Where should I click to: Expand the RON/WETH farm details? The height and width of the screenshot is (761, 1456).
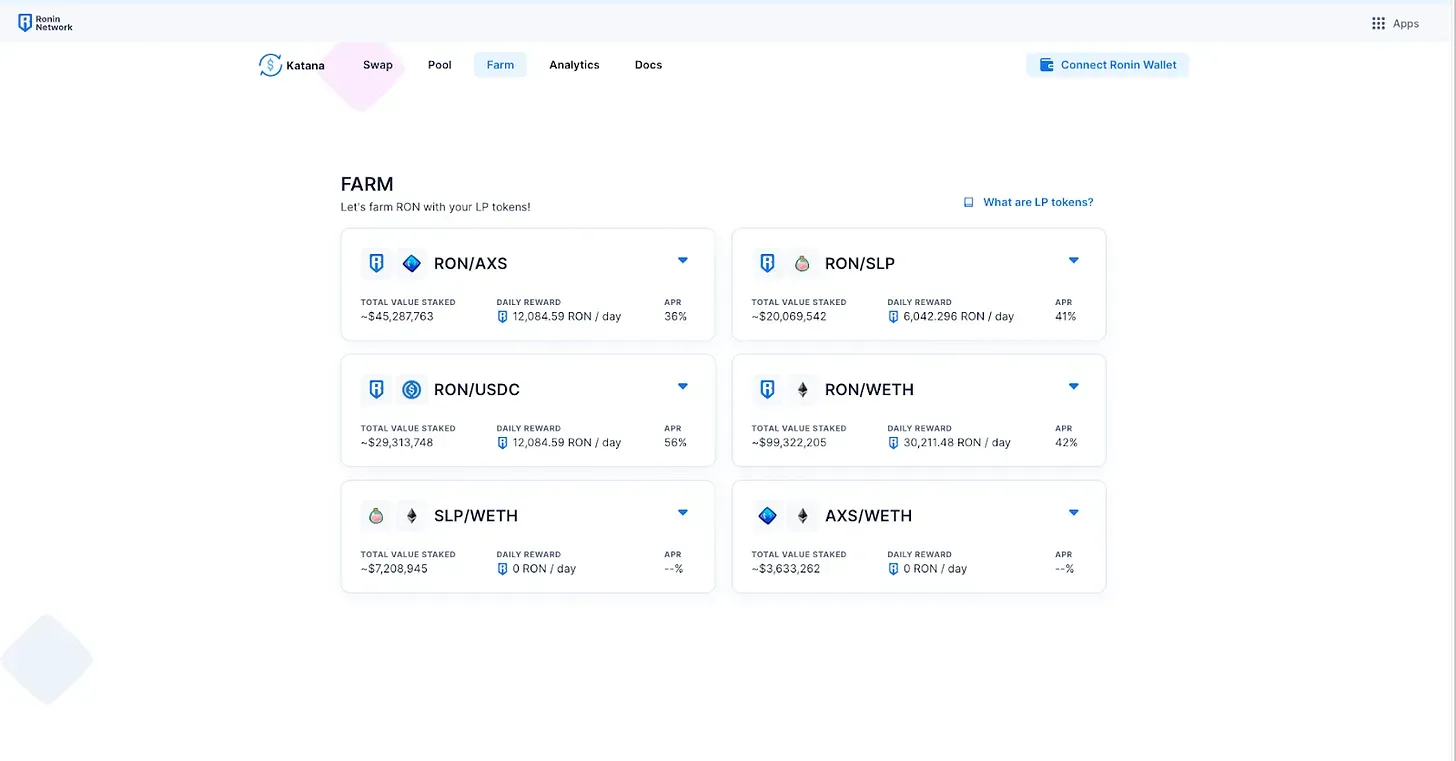1073,385
